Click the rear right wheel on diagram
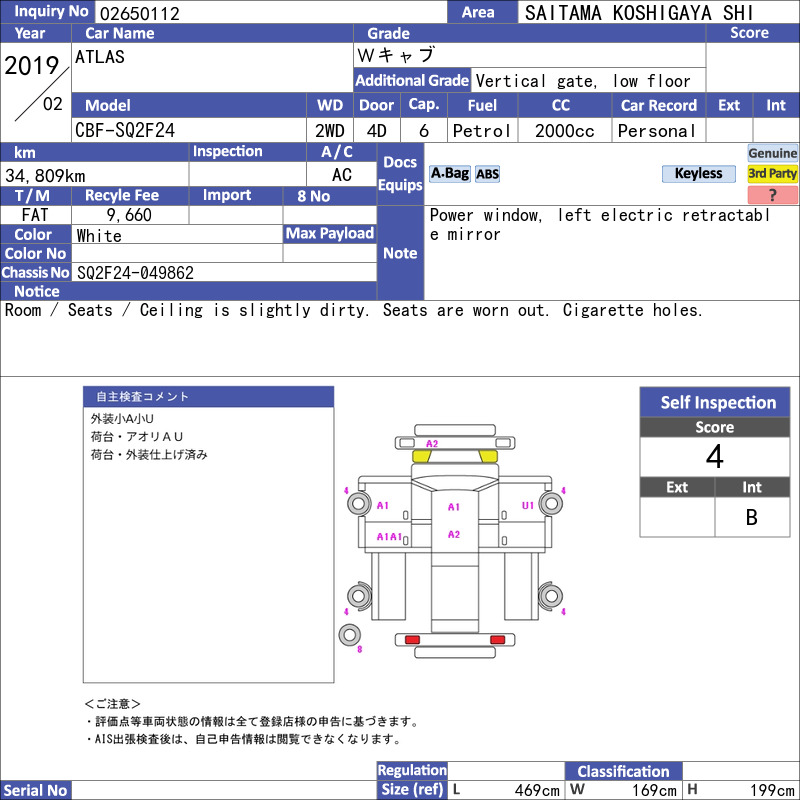800x800 pixels. 551,595
